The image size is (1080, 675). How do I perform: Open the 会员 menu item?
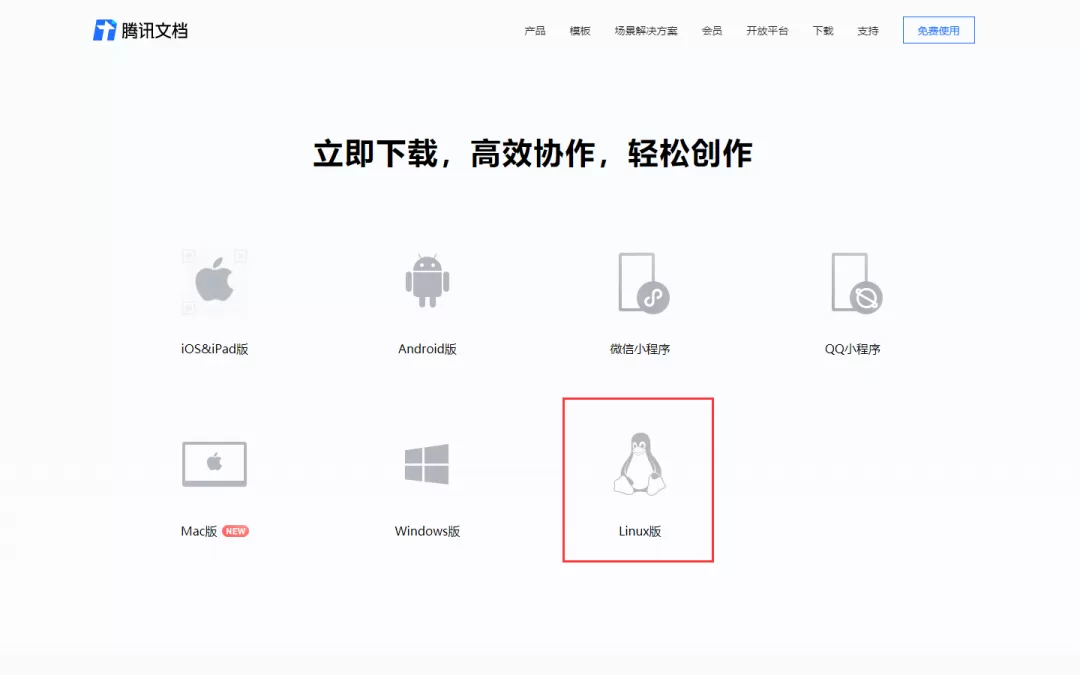(712, 30)
